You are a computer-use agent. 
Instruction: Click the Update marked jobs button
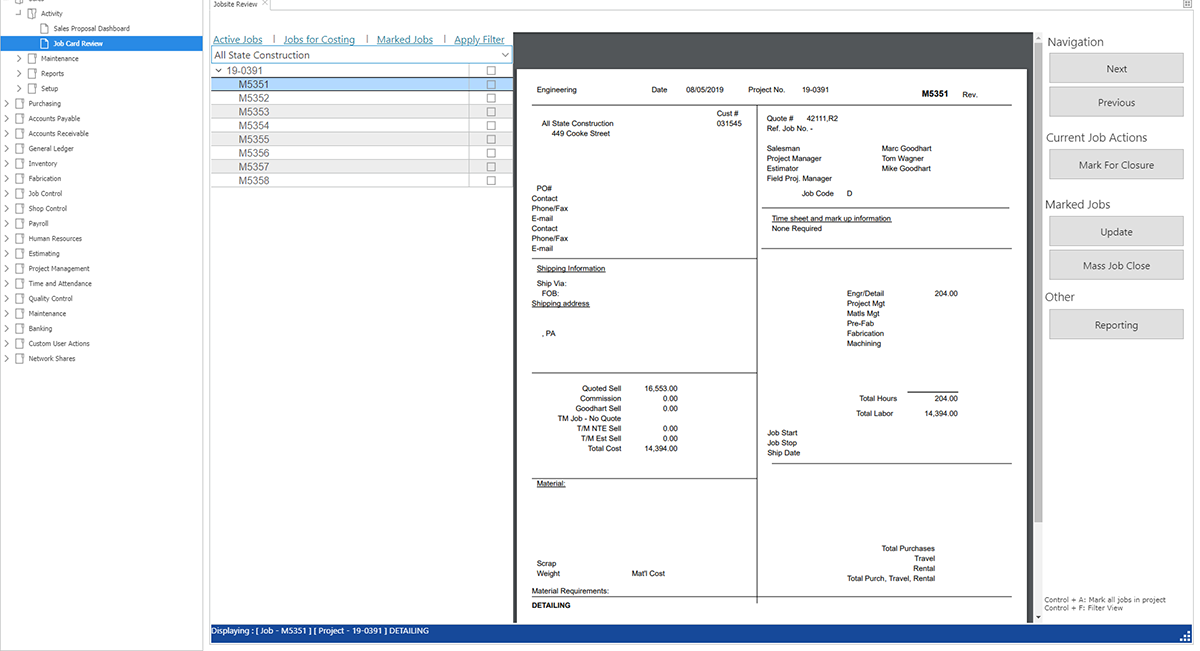(1116, 232)
